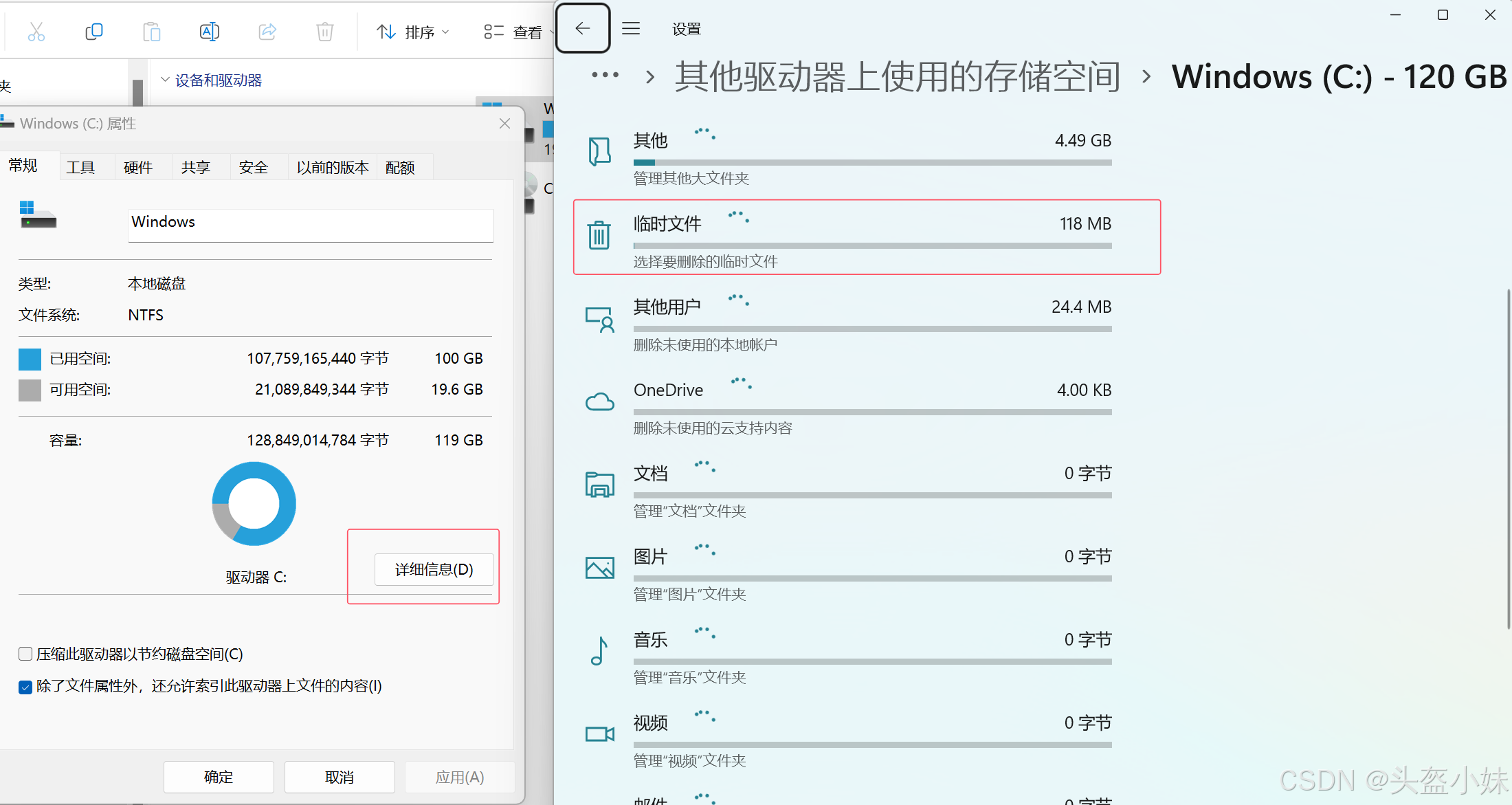Click the 临时文件 trash can icon
1512x805 pixels.
[599, 235]
